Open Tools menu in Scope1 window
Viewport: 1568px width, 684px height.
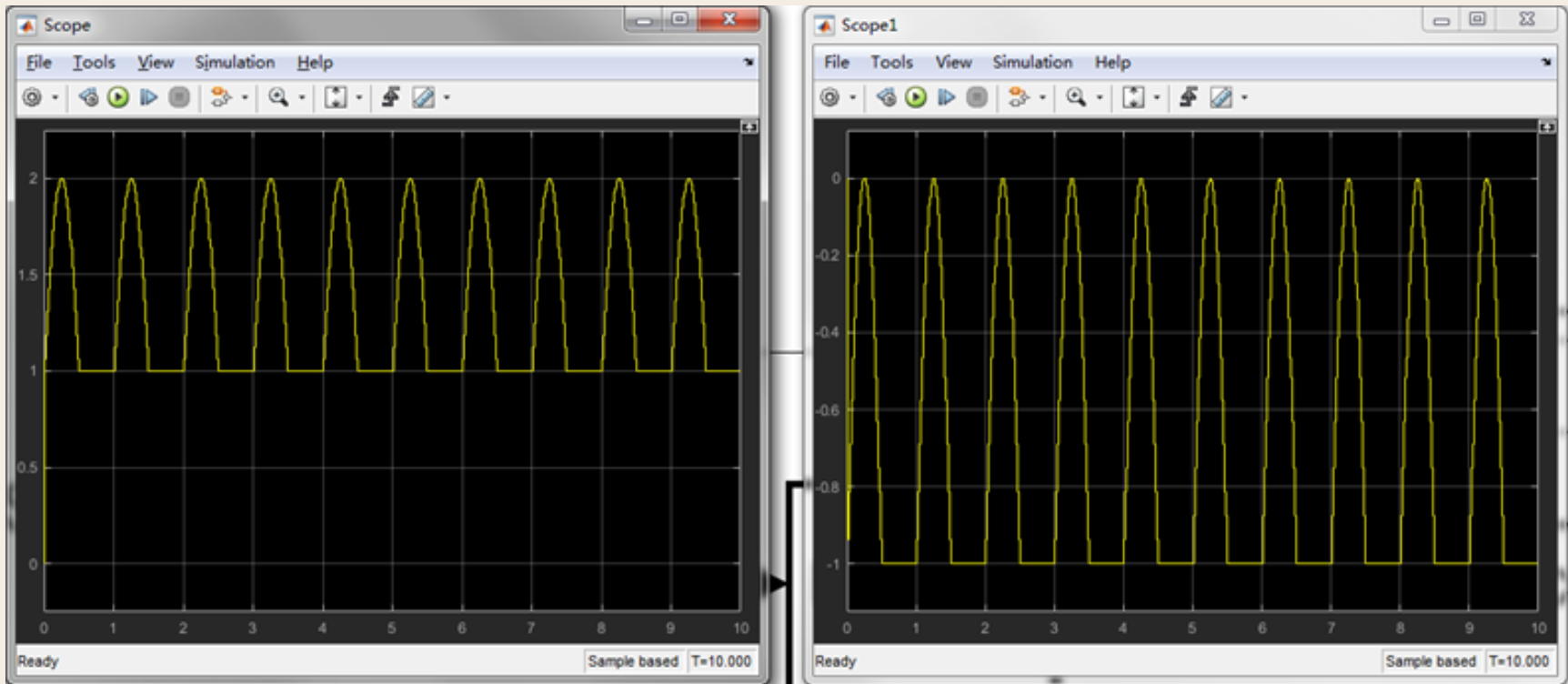[x=891, y=63]
